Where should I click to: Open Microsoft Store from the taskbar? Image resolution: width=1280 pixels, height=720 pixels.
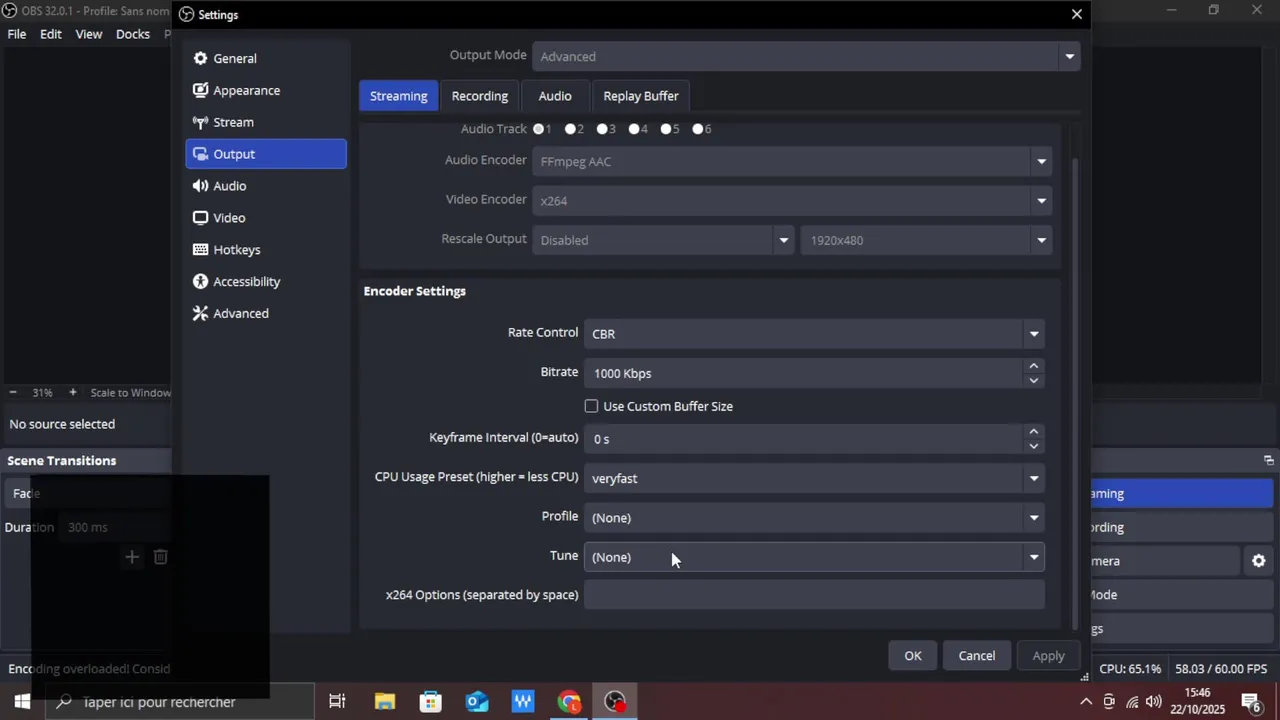(x=431, y=702)
